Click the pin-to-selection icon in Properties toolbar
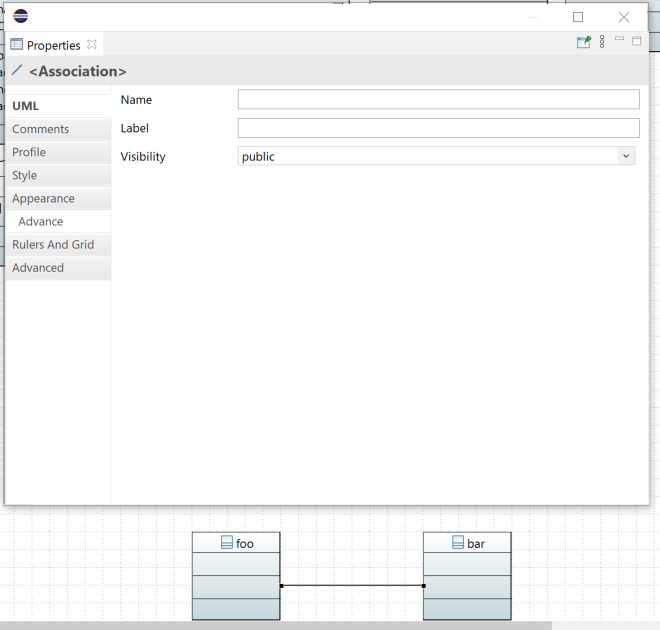 point(583,42)
